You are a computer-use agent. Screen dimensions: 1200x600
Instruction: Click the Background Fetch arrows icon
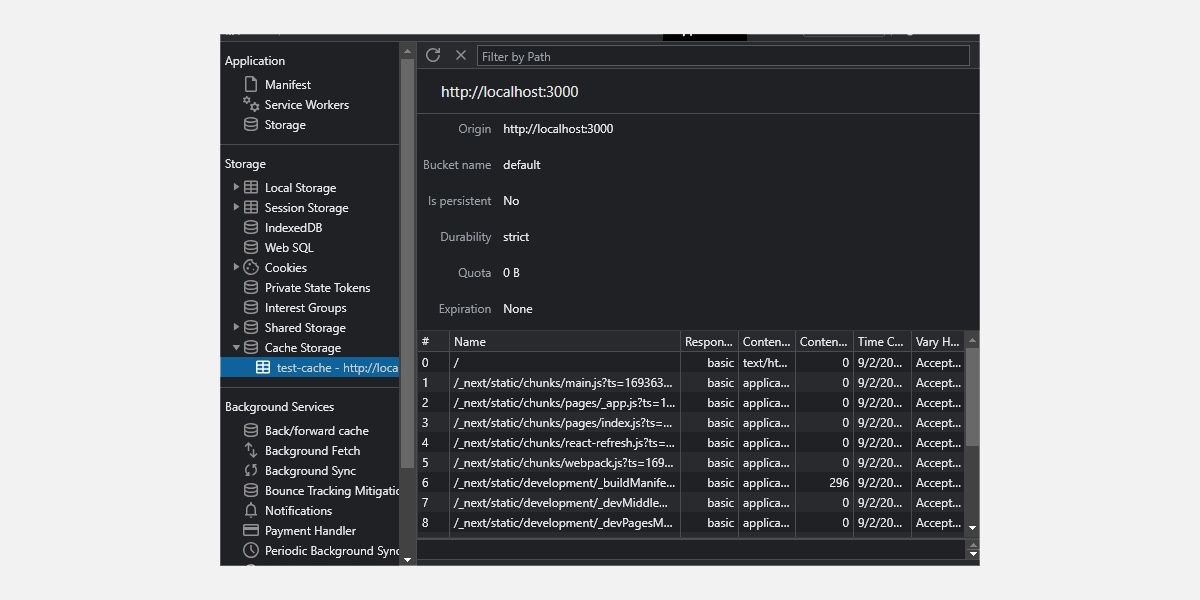click(x=251, y=451)
